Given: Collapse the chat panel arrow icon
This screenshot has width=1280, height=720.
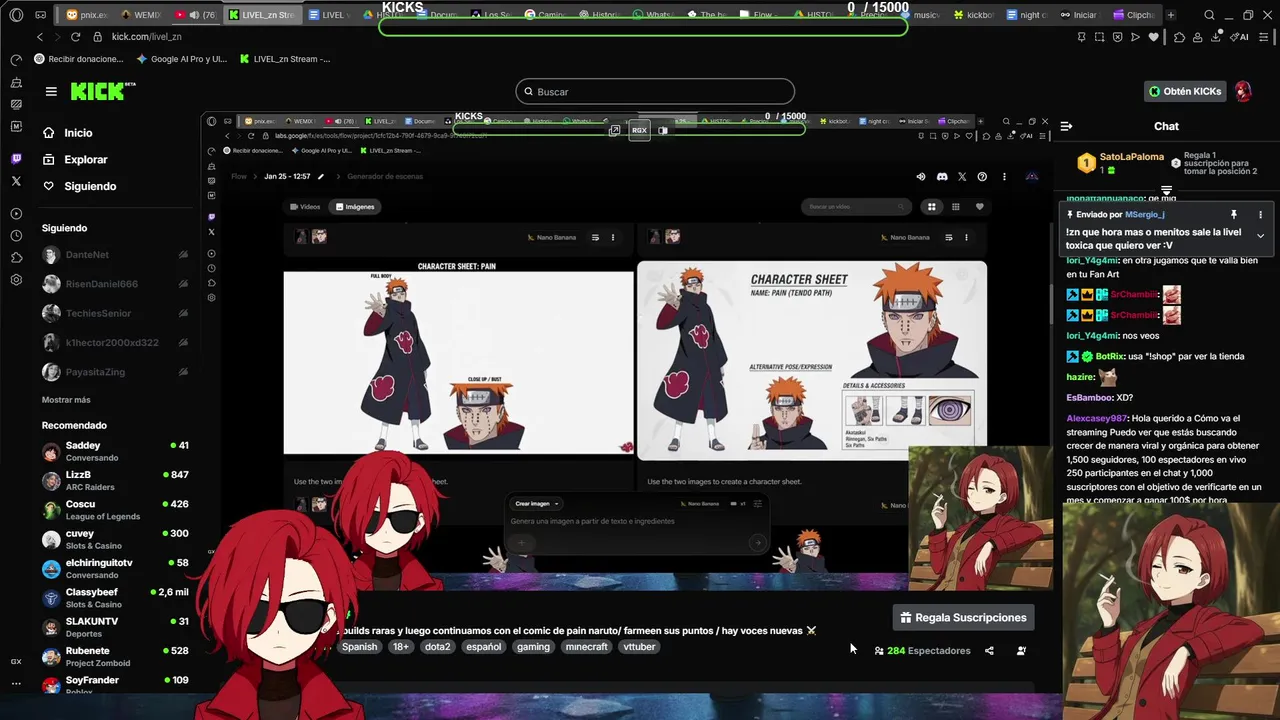Looking at the screenshot, I should coord(1066,126).
